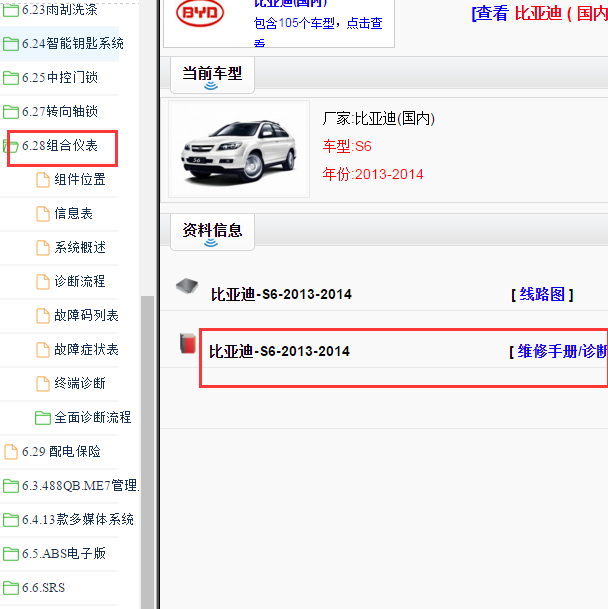This screenshot has height=609, width=608.
Task: Open the 故障症状表 document
Action: pyautogui.click(x=86, y=350)
